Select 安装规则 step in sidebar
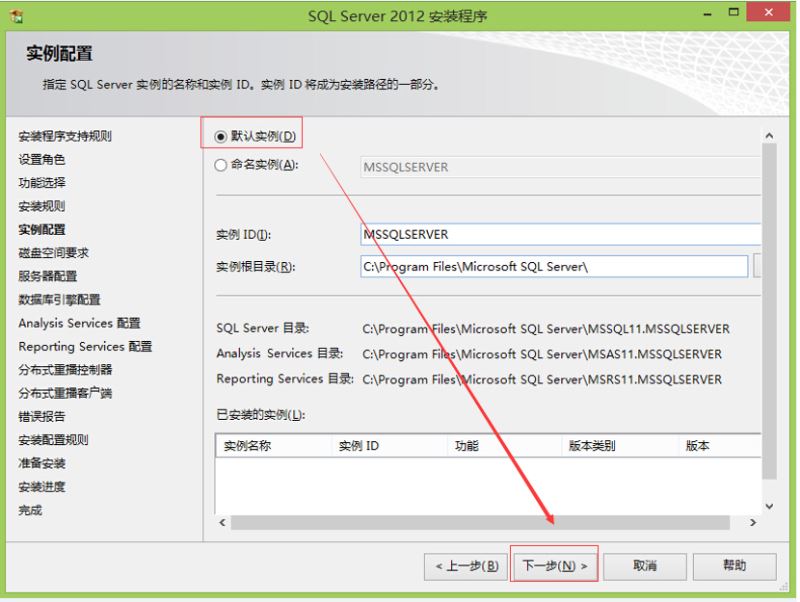This screenshot has height=602, width=800. [42, 206]
